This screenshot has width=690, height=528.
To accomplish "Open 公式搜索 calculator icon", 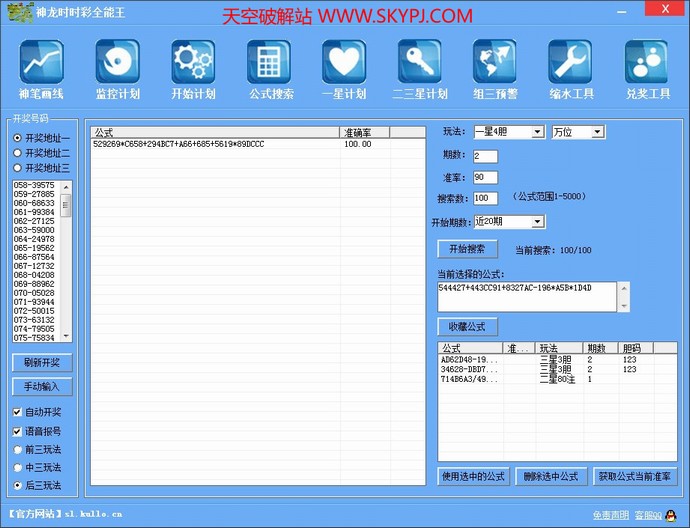I will click(x=269, y=63).
